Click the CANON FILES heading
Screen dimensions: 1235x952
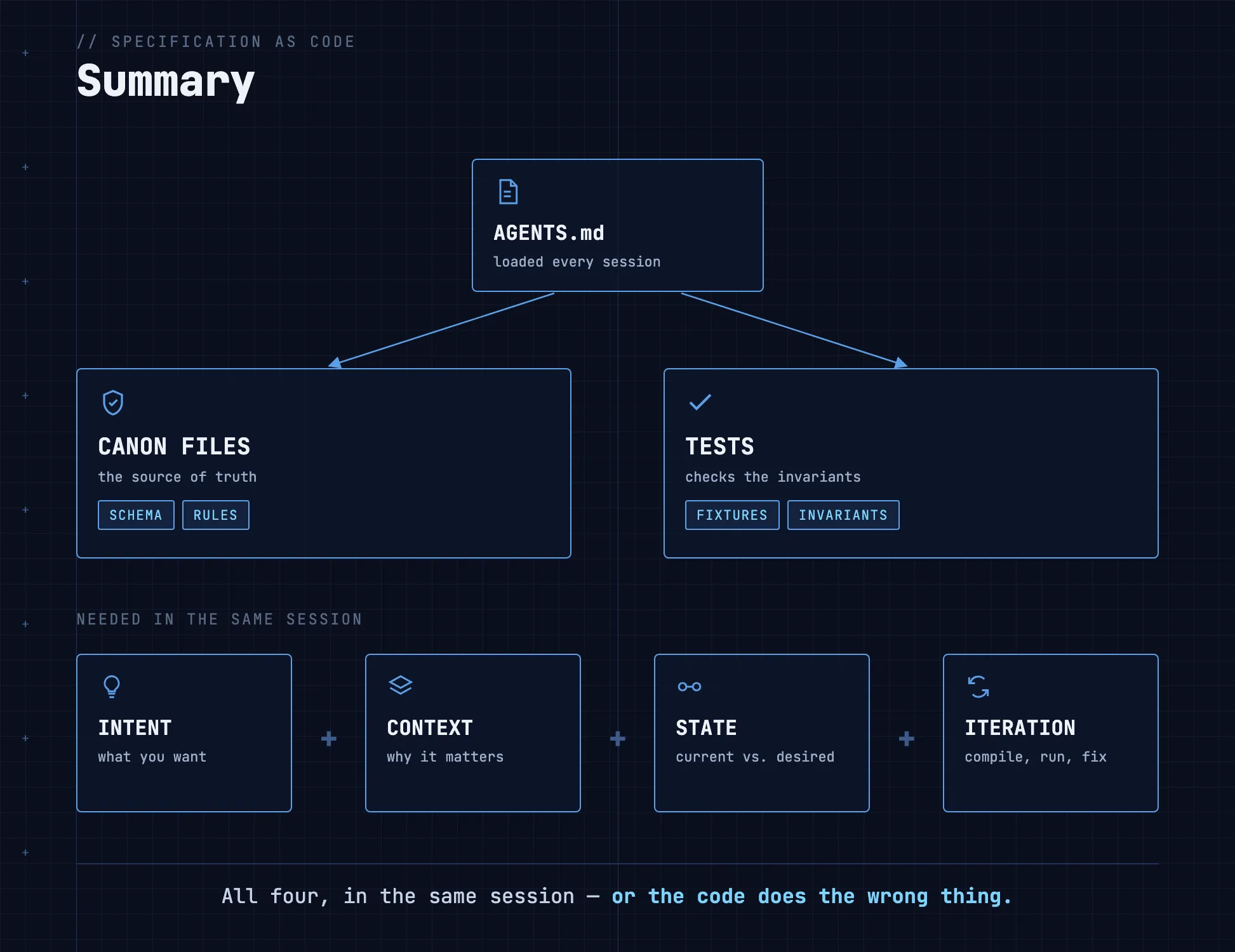175,446
